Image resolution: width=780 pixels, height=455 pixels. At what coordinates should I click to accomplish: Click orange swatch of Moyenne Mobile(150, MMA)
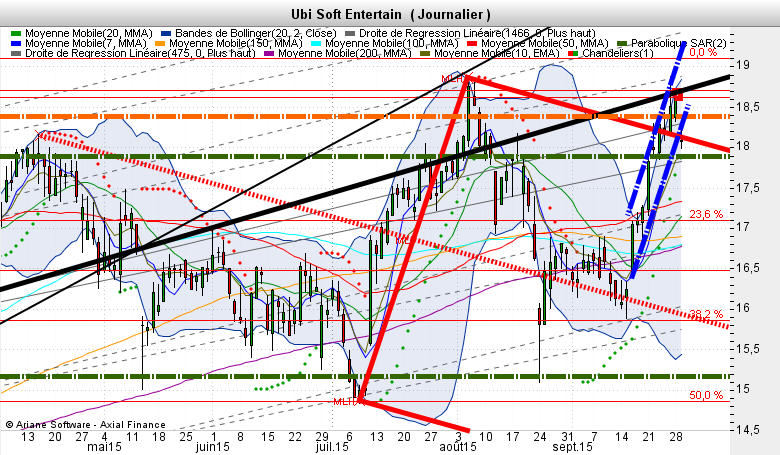click(160, 43)
